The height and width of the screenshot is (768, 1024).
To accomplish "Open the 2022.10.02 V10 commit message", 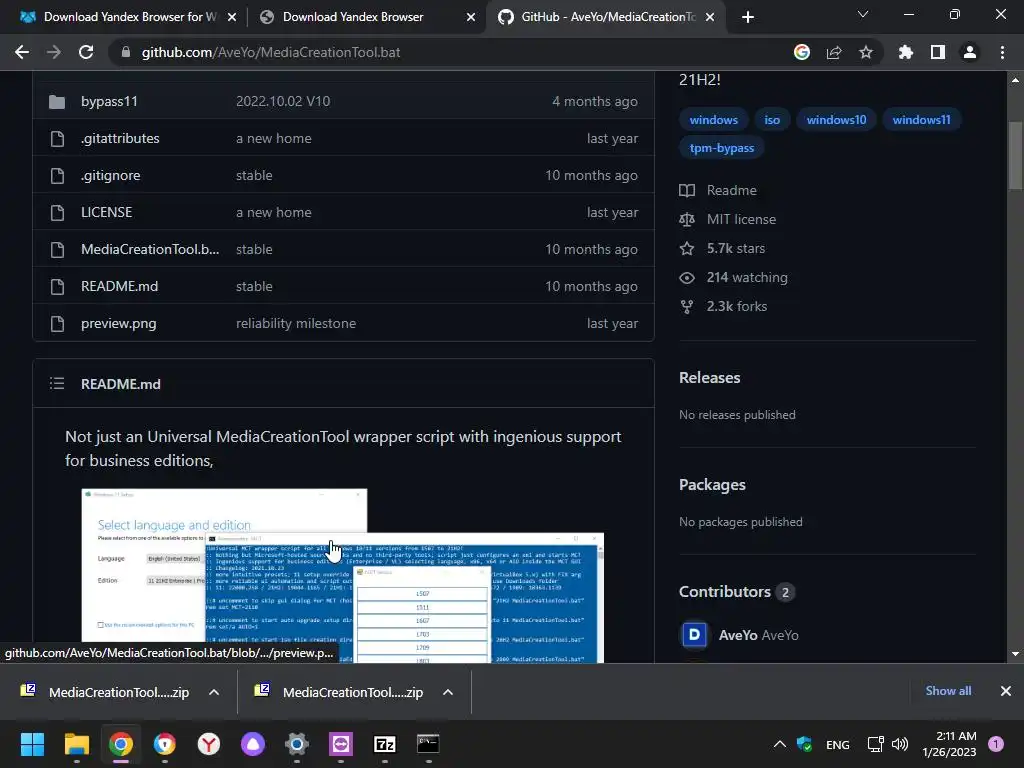I will [x=283, y=101].
